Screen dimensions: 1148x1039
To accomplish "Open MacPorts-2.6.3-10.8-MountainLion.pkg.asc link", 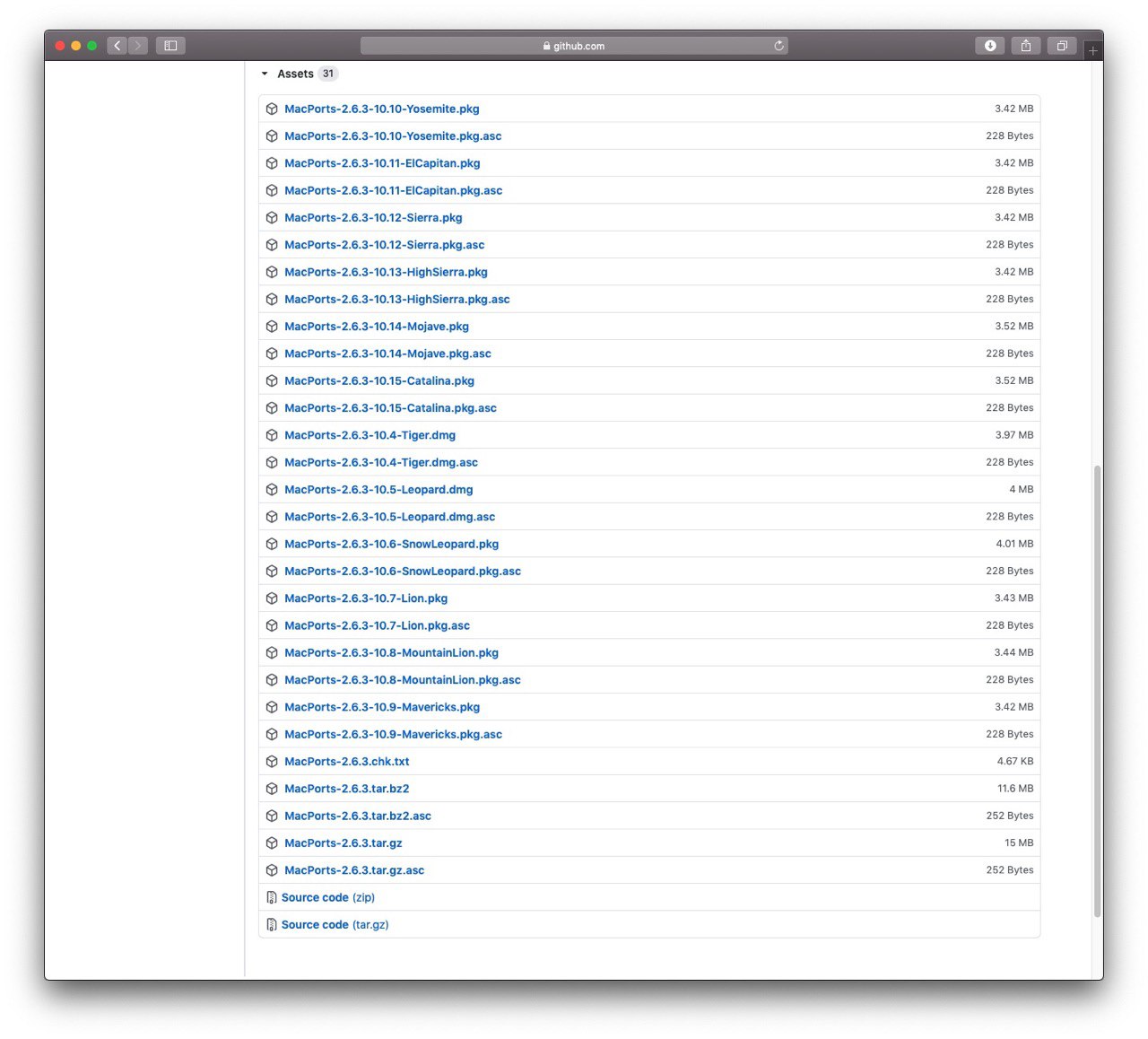I will click(403, 680).
